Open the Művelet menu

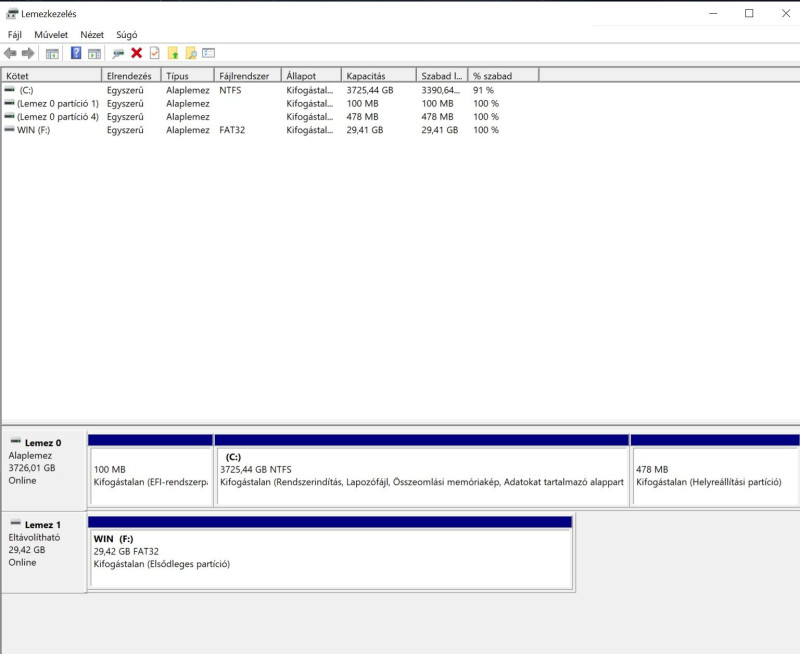click(51, 35)
